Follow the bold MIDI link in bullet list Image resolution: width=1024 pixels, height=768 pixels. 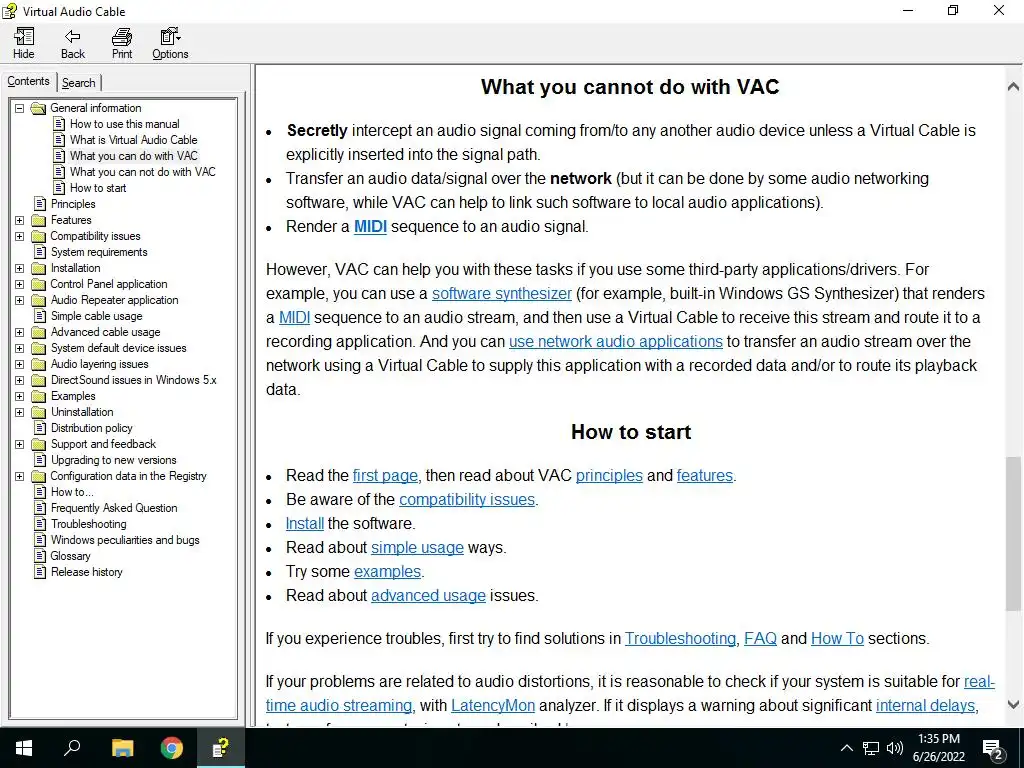tap(370, 227)
